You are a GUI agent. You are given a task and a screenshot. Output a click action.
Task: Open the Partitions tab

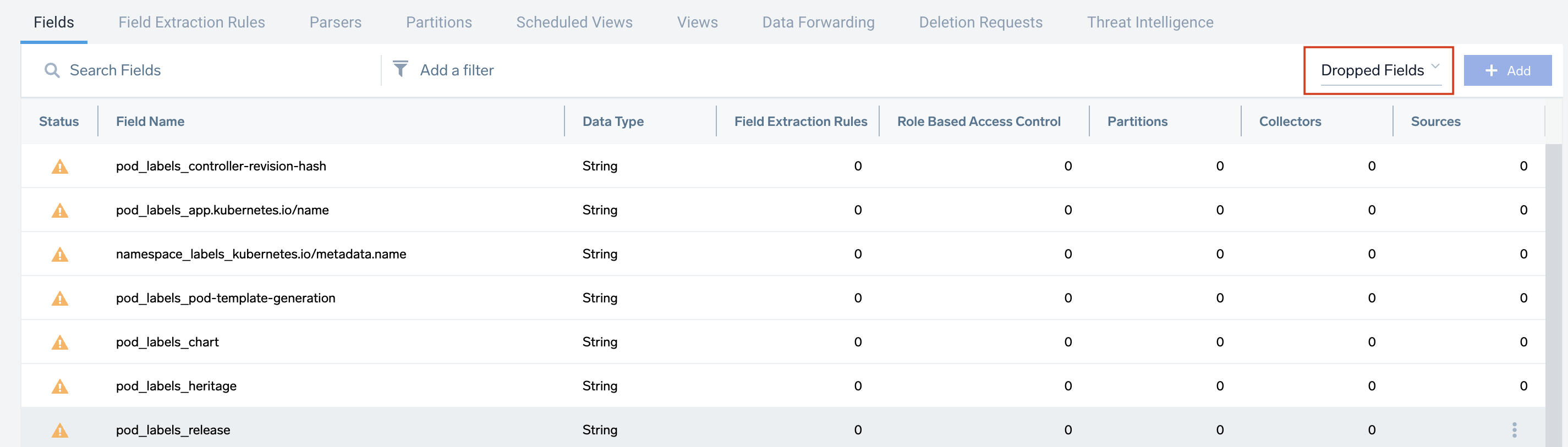pos(438,23)
